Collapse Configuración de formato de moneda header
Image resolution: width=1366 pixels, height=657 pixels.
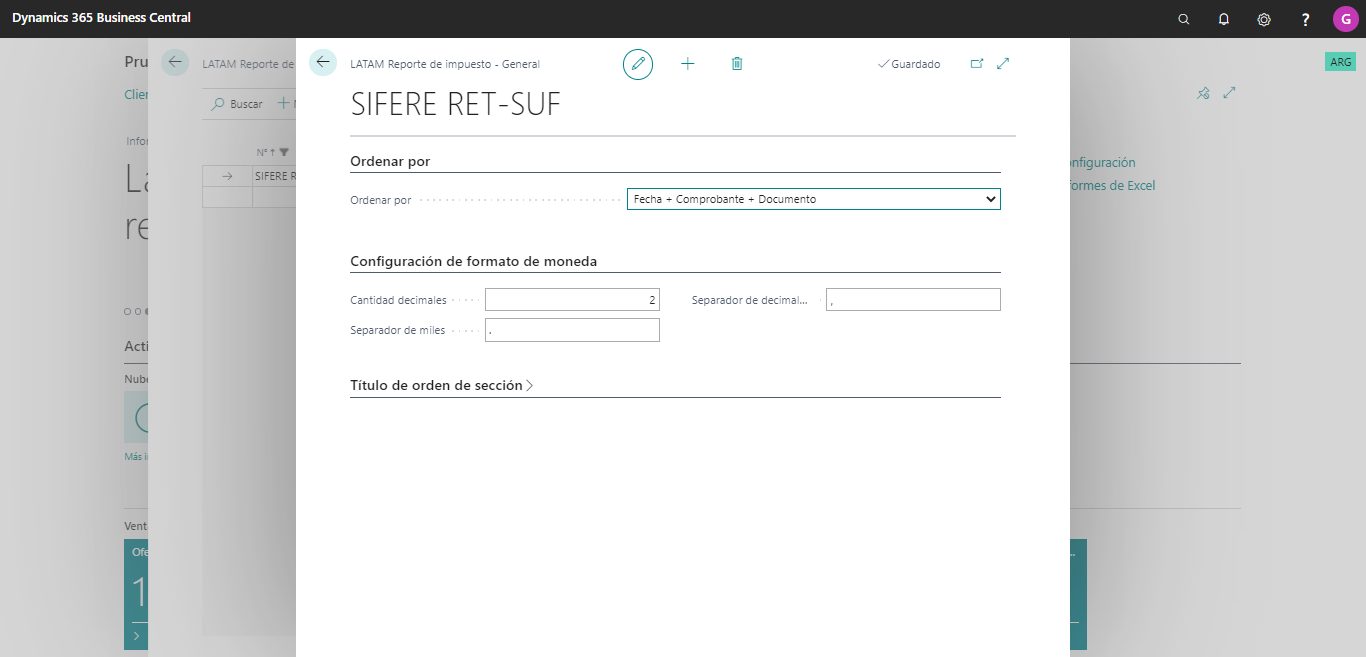point(473,261)
